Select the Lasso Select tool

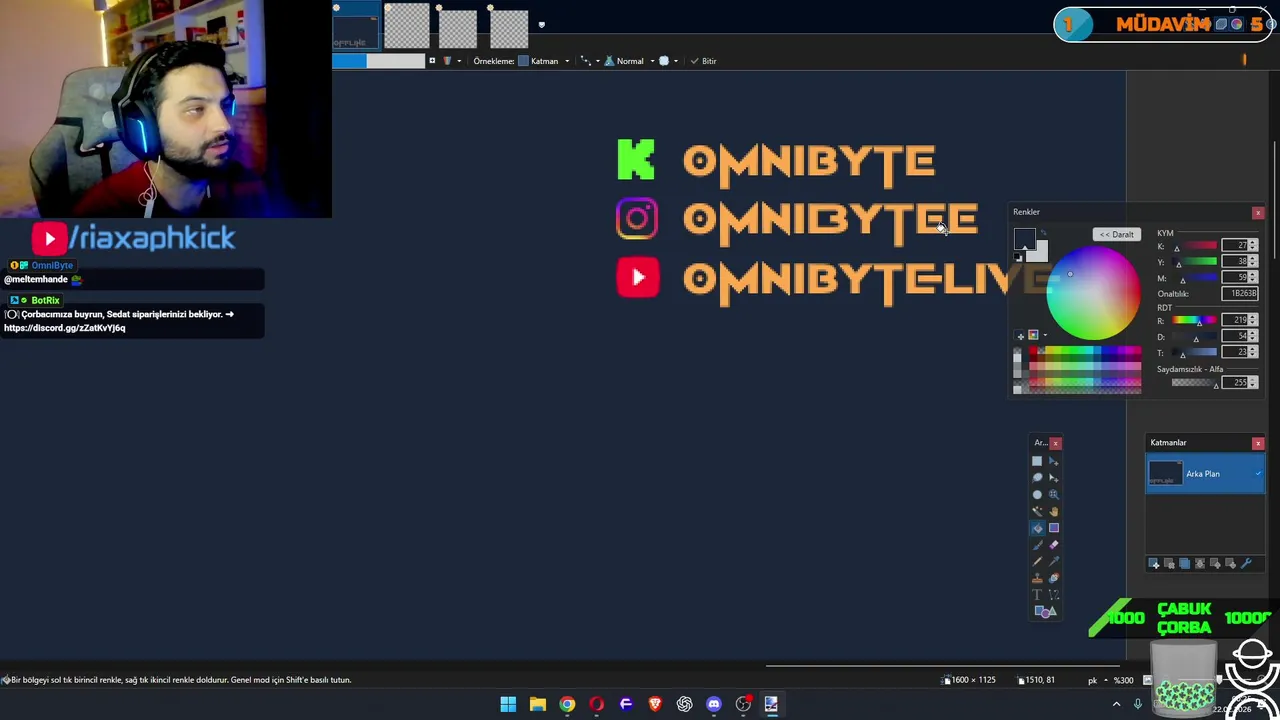point(1037,477)
